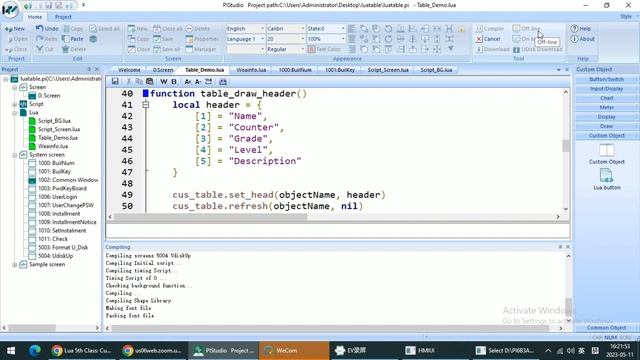
Task: Open the 0:Screen document tab
Action: click(x=163, y=70)
